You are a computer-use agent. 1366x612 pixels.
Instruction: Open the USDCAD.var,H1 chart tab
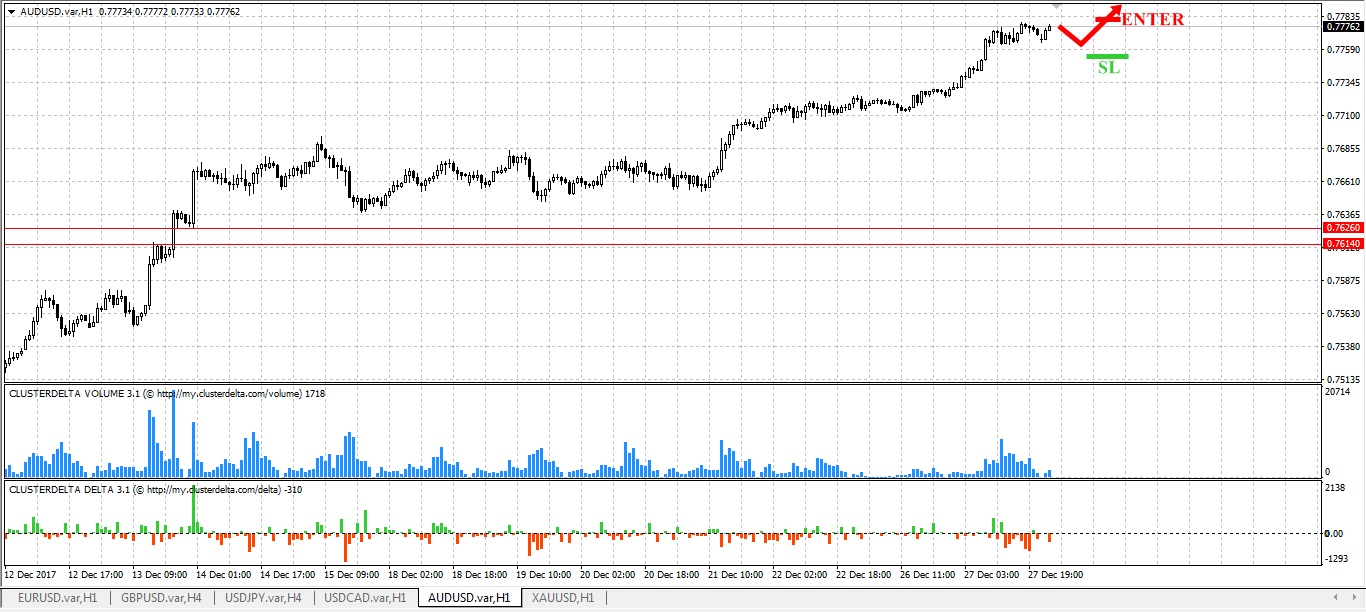click(365, 597)
